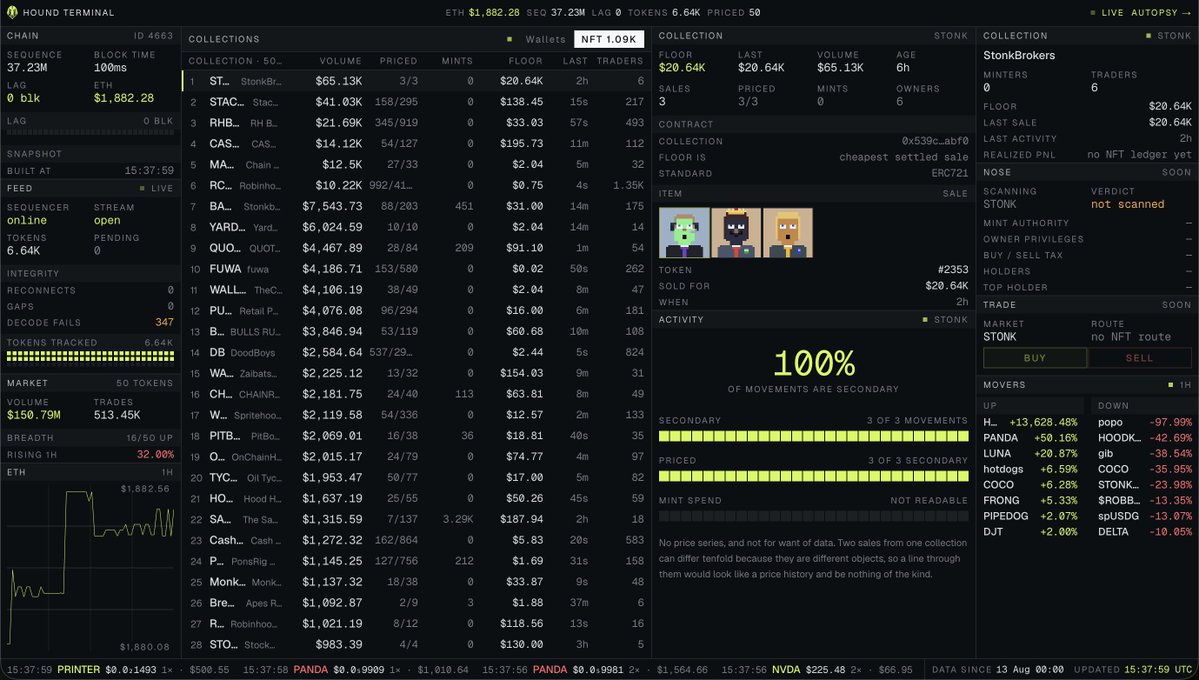Click the 100% secondary movements figure
Image resolution: width=1199 pixels, height=680 pixels.
tap(814, 363)
